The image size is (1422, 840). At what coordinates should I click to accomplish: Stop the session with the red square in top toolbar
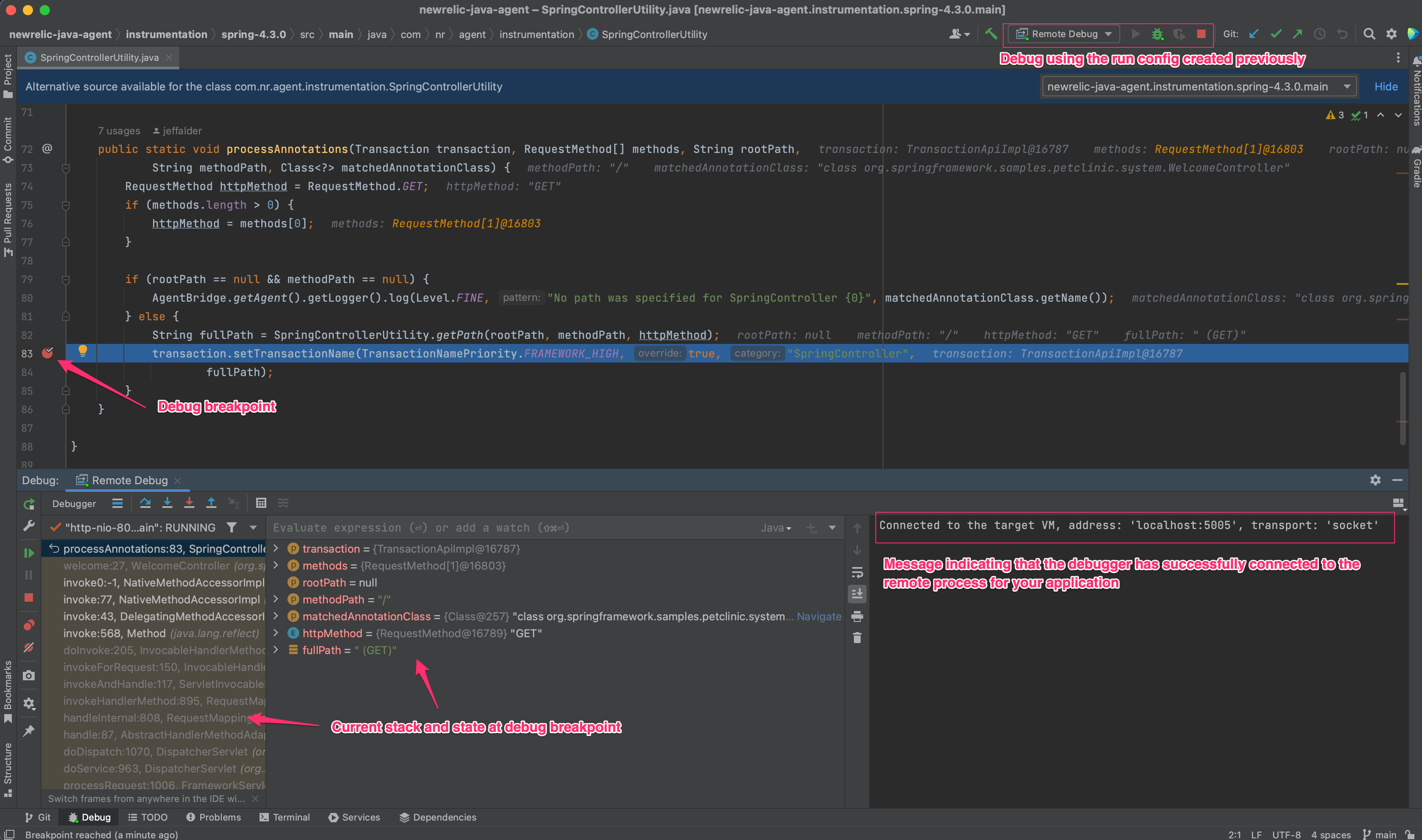click(x=1201, y=34)
